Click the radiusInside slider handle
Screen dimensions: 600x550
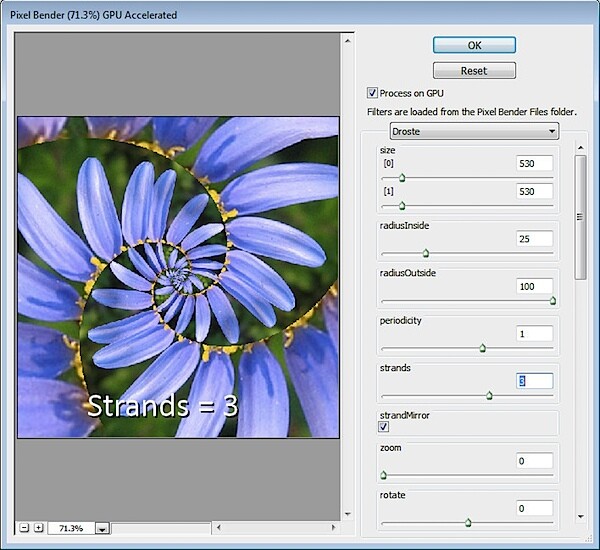tap(426, 253)
